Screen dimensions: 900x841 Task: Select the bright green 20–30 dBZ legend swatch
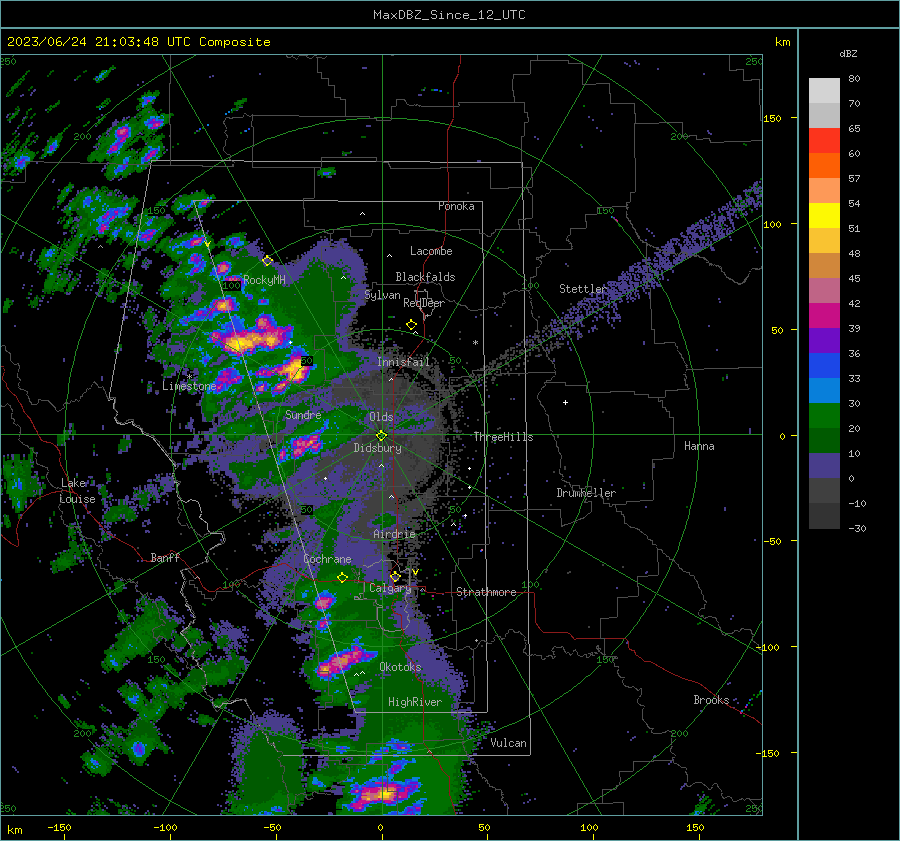click(824, 416)
